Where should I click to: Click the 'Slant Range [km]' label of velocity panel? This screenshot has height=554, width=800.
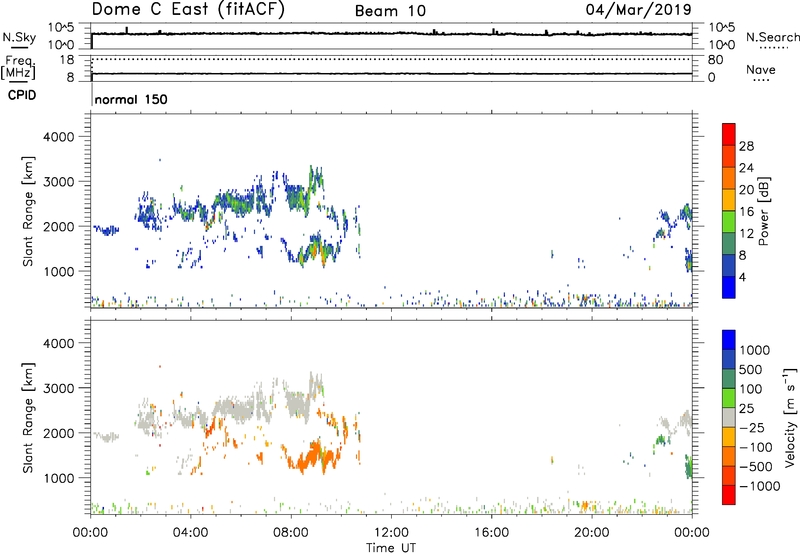[x=28, y=418]
